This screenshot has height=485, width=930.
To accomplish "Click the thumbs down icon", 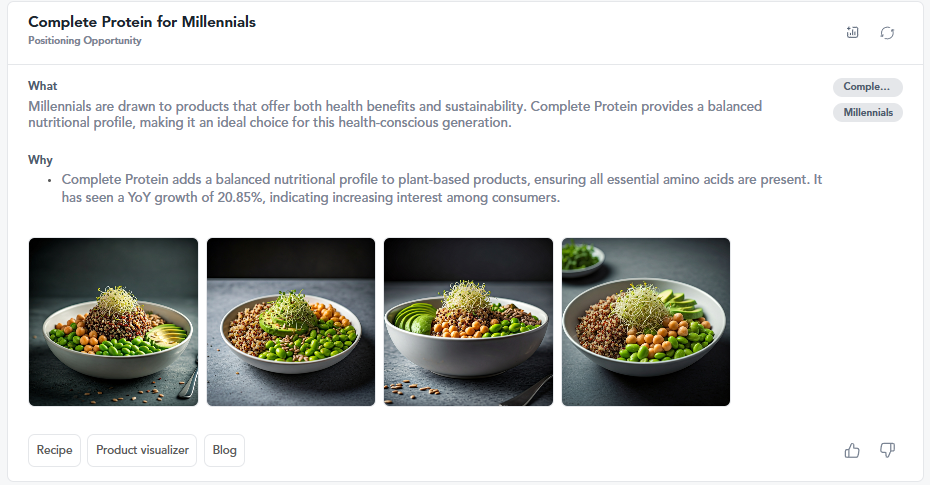I will pyautogui.click(x=887, y=450).
